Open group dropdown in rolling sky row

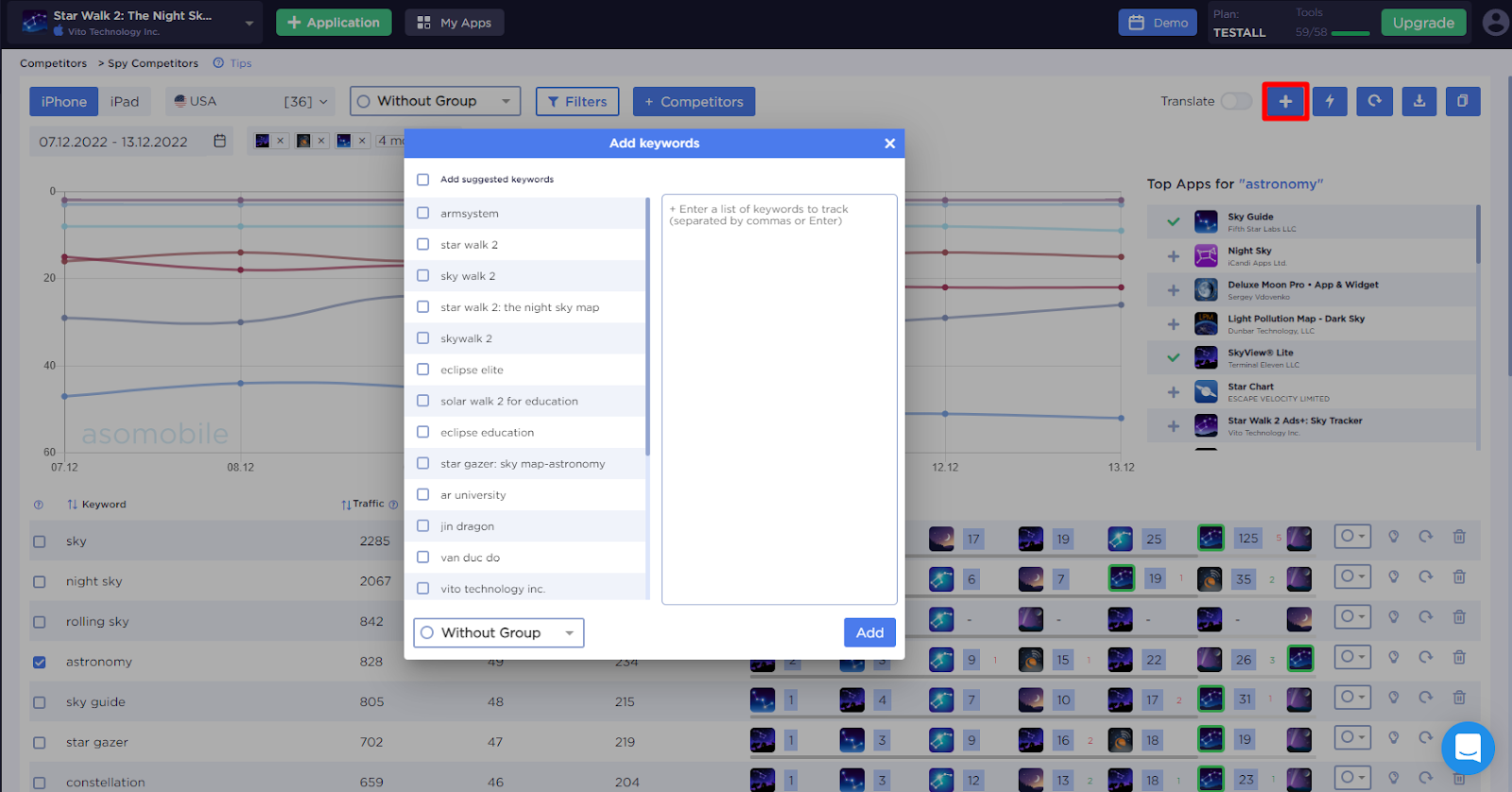[1352, 616]
